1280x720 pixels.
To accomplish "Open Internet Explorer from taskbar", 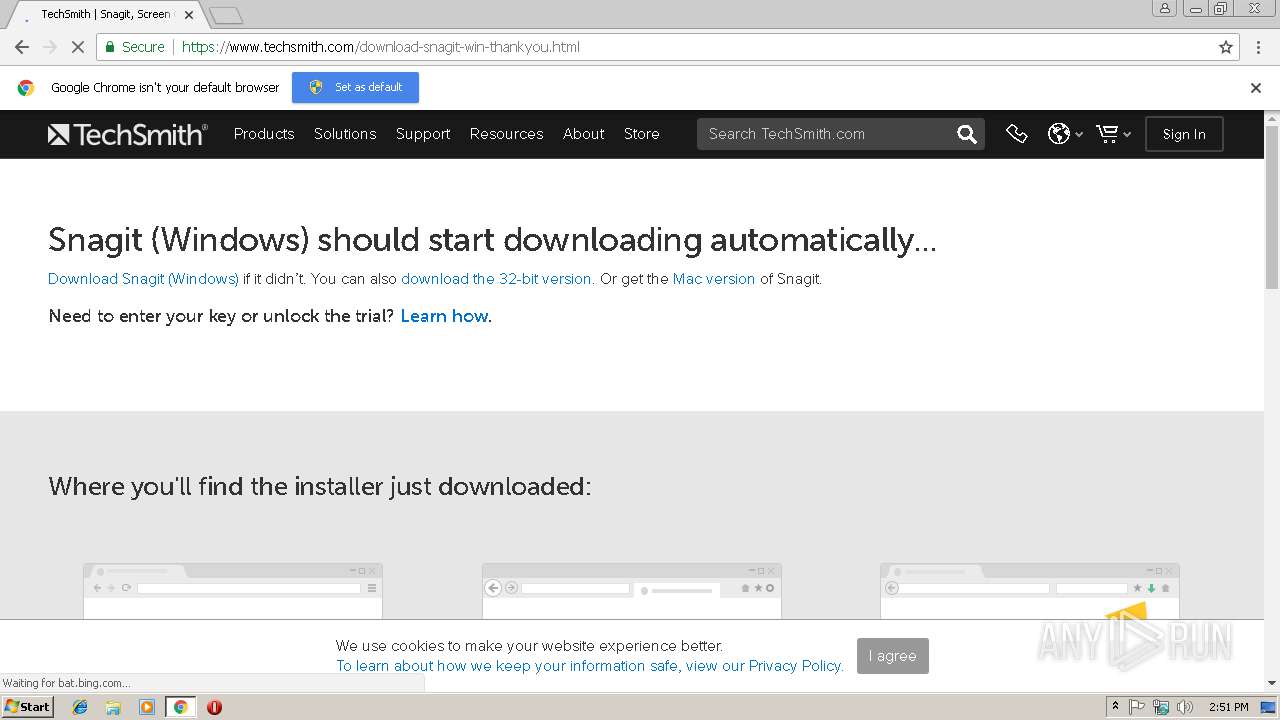I will (80, 707).
